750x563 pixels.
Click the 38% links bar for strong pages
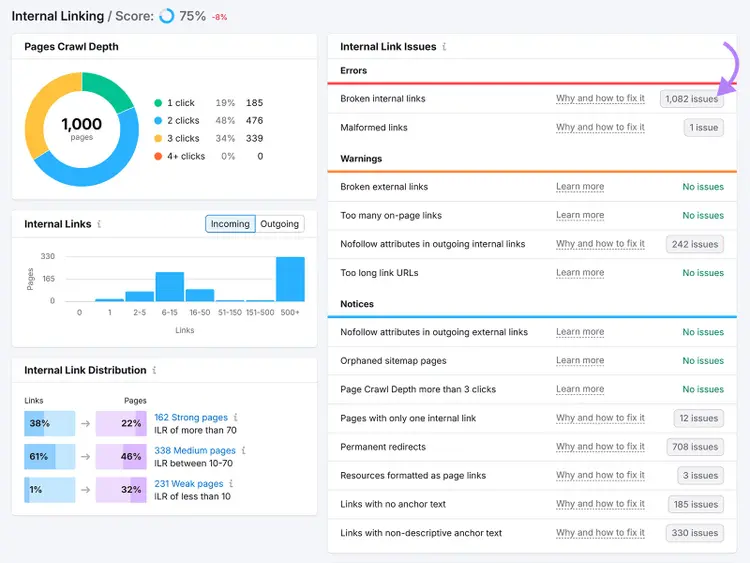tap(50, 423)
